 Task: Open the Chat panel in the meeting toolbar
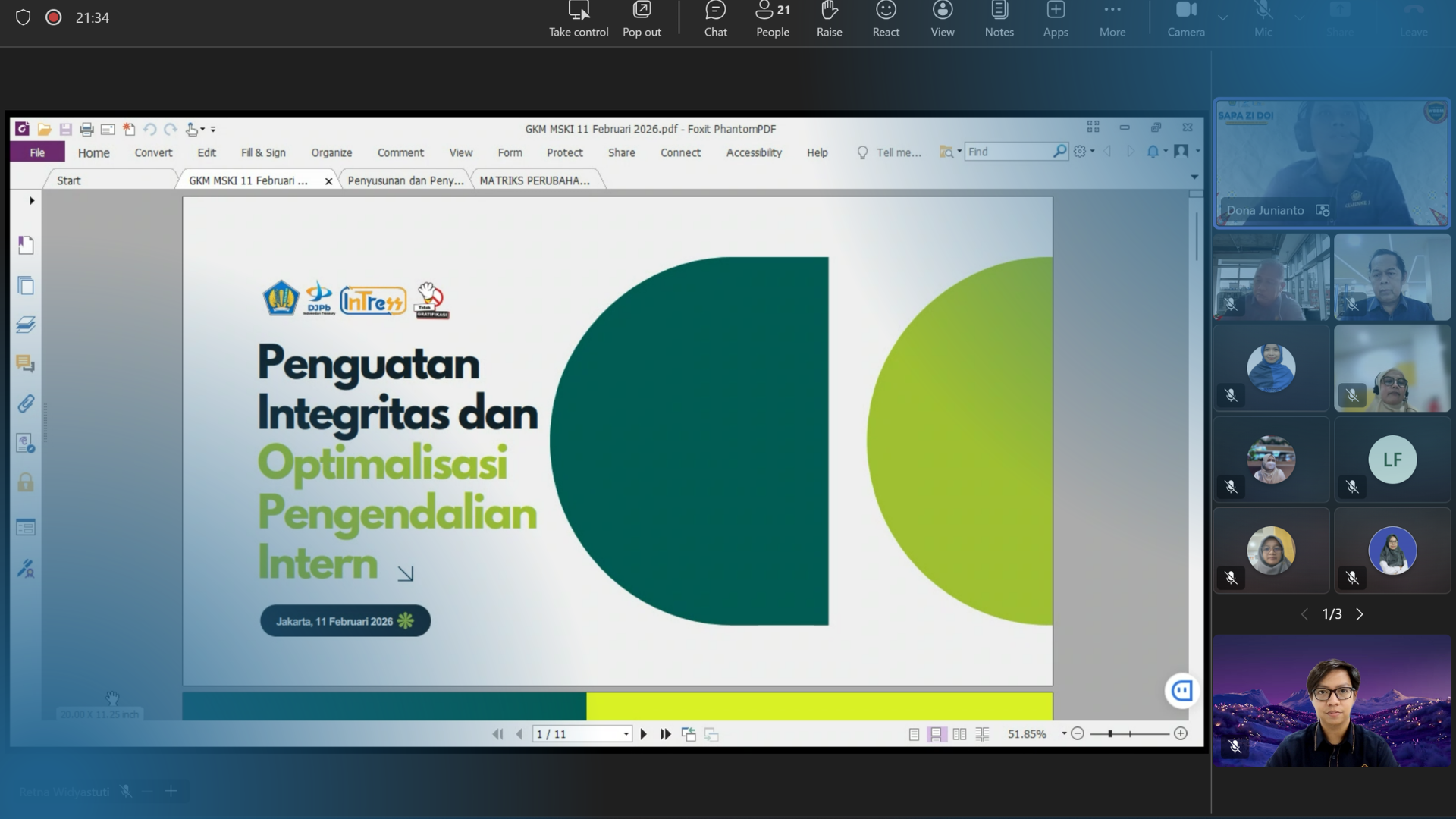tap(715, 19)
